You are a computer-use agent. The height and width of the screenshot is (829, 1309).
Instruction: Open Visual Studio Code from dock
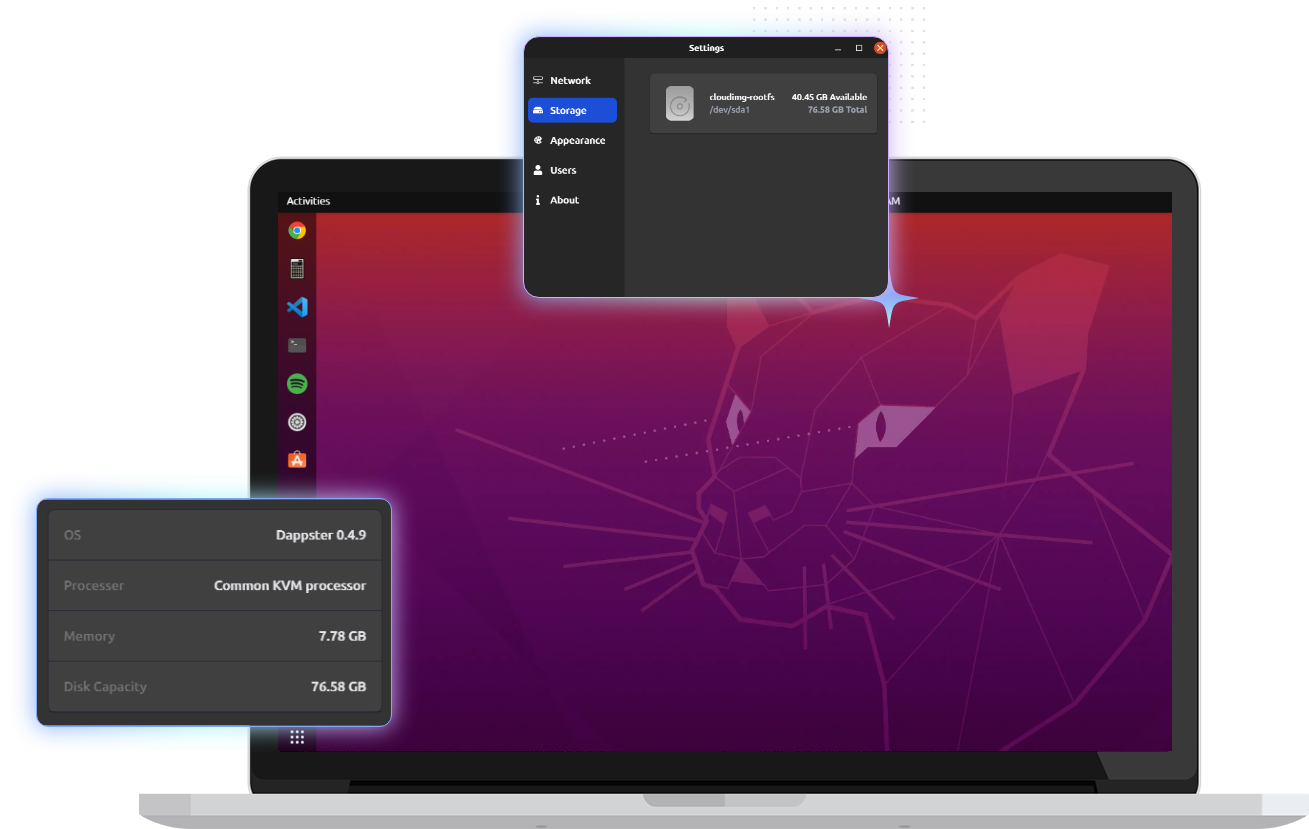pos(297,307)
